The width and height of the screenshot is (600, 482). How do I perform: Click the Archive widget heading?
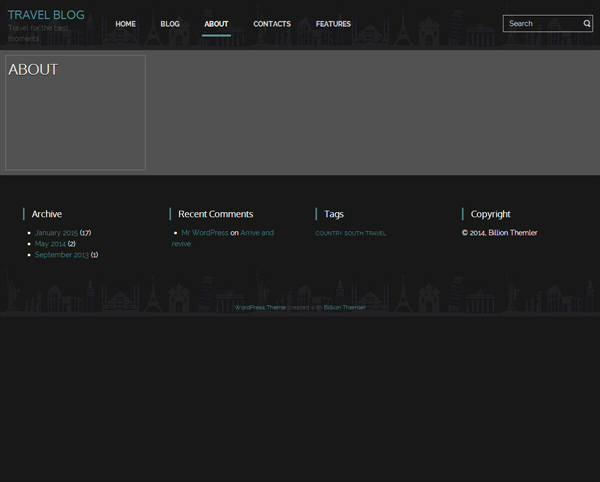pyautogui.click(x=46, y=214)
